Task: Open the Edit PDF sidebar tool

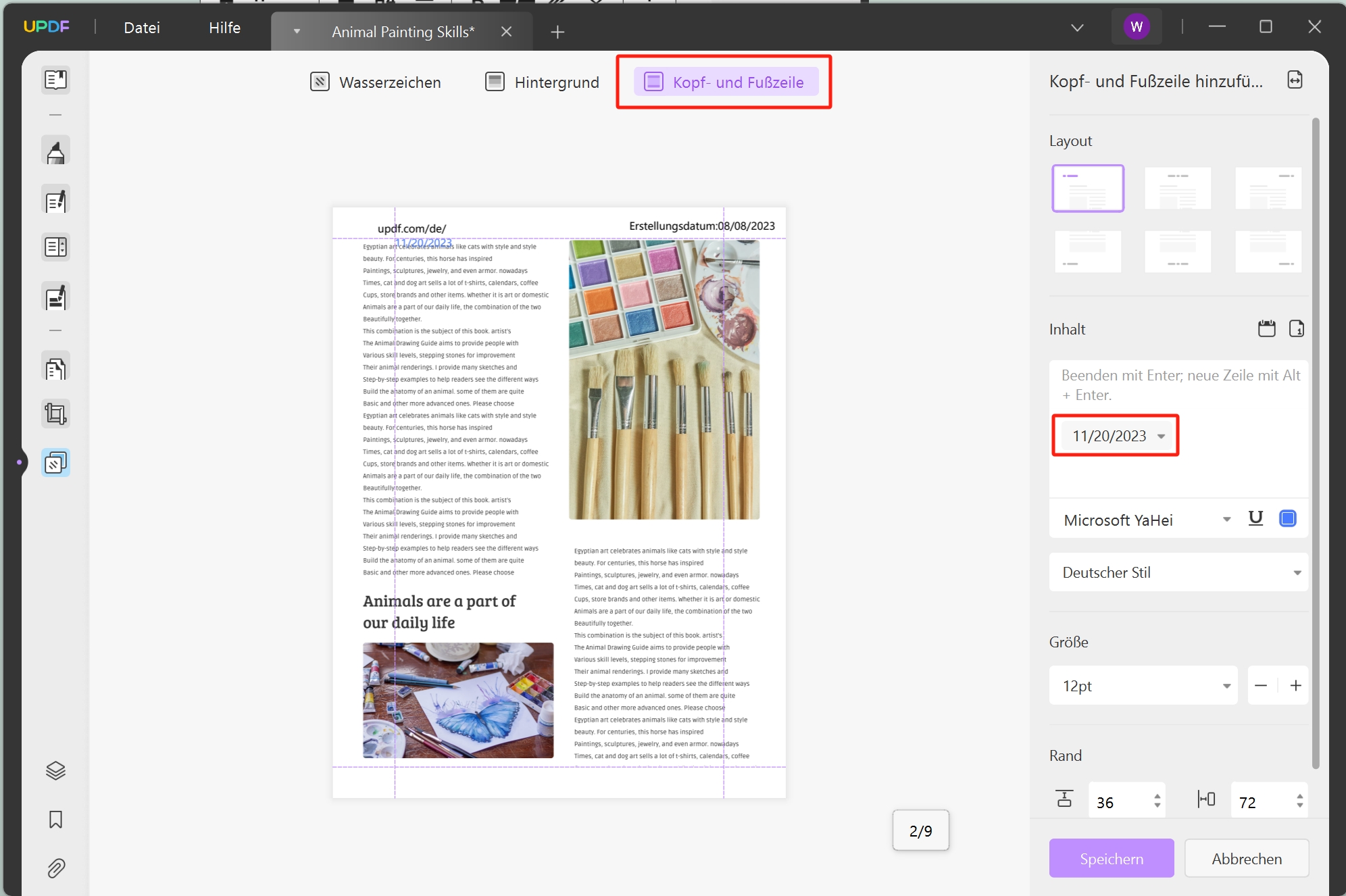Action: [55, 201]
